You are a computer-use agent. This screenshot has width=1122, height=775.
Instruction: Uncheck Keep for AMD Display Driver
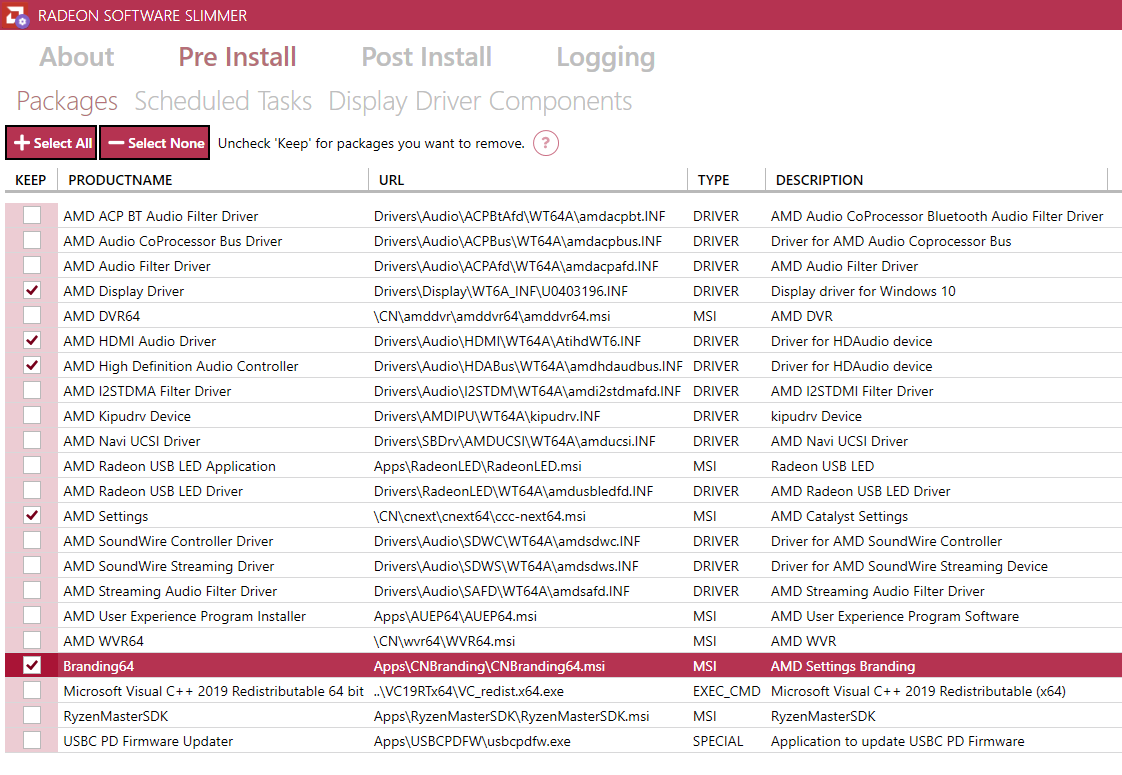31,291
